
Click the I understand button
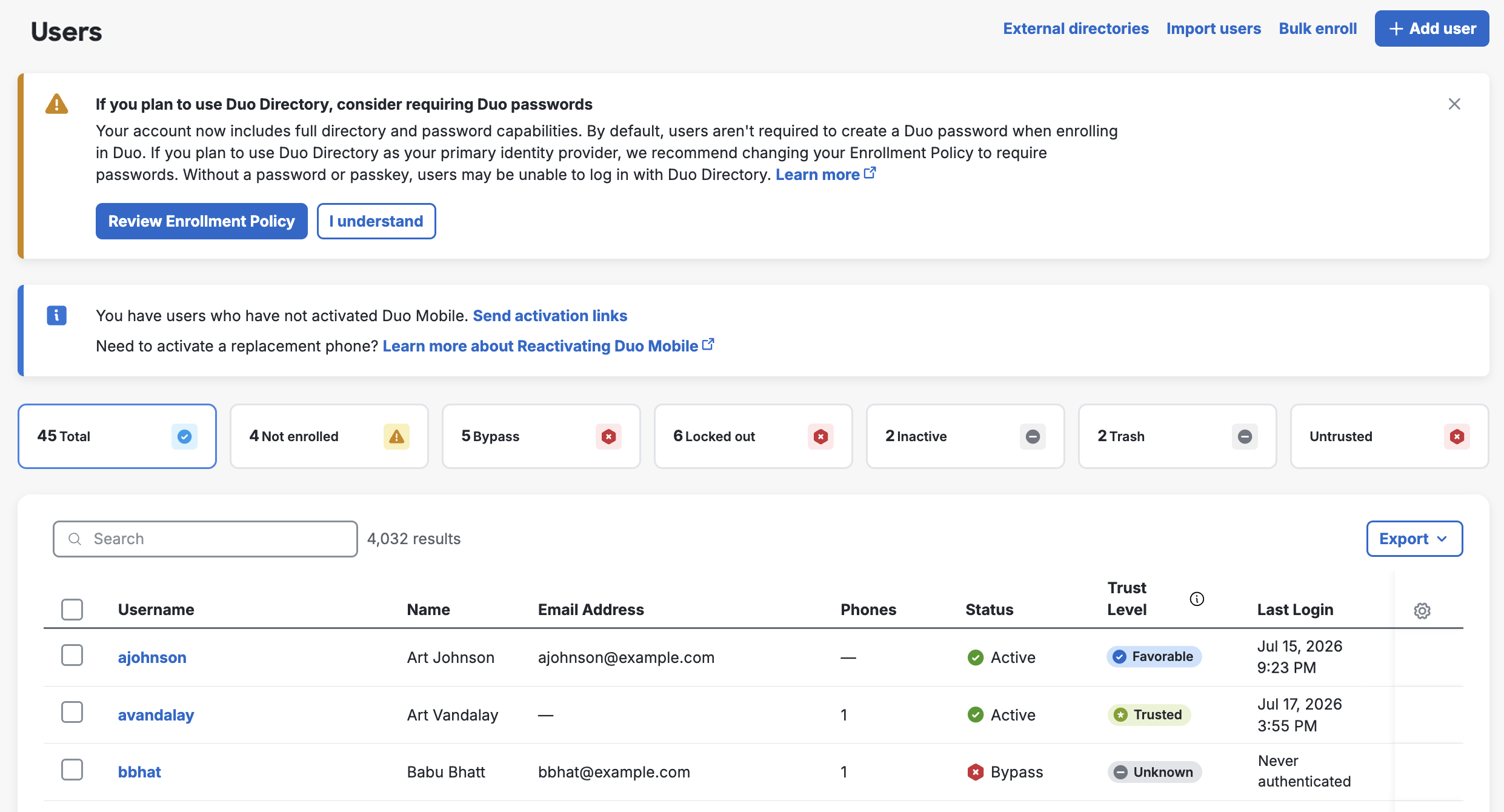pyautogui.click(x=376, y=221)
